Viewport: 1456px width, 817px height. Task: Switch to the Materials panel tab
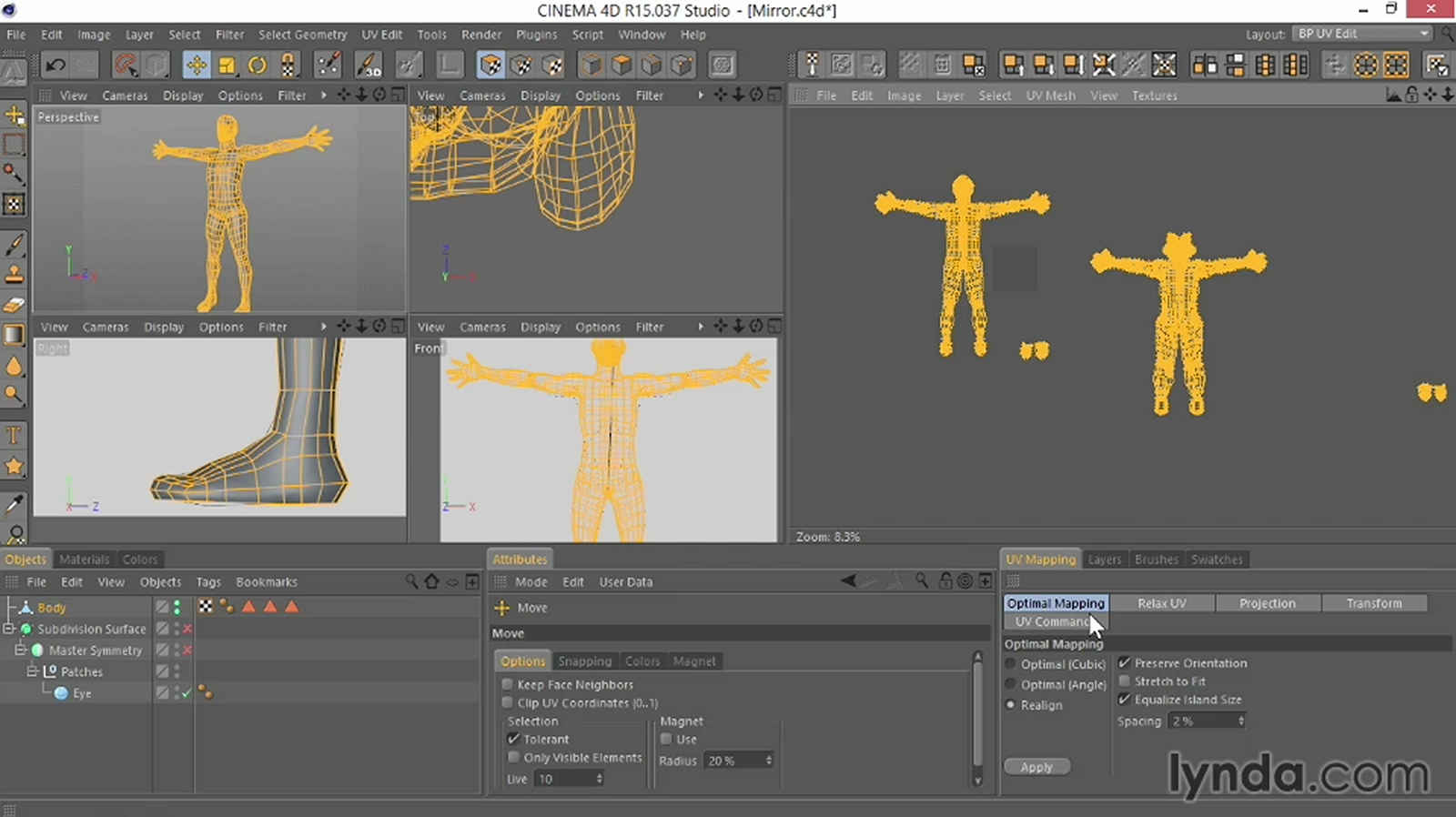[x=84, y=560]
